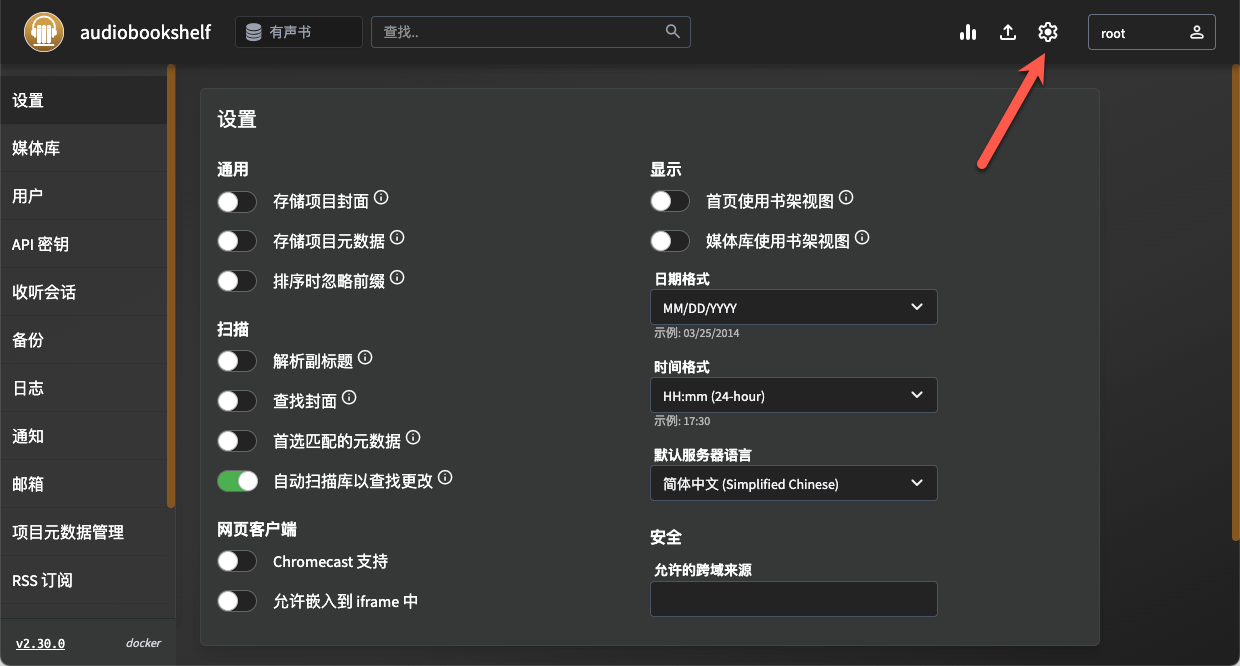The image size is (1240, 666).
Task: Open 默认服务器语言 language dropdown
Action: pos(793,484)
